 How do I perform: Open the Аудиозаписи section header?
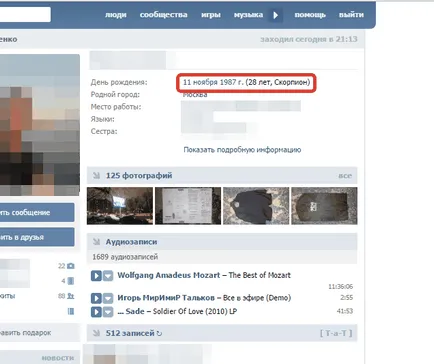(x=131, y=242)
